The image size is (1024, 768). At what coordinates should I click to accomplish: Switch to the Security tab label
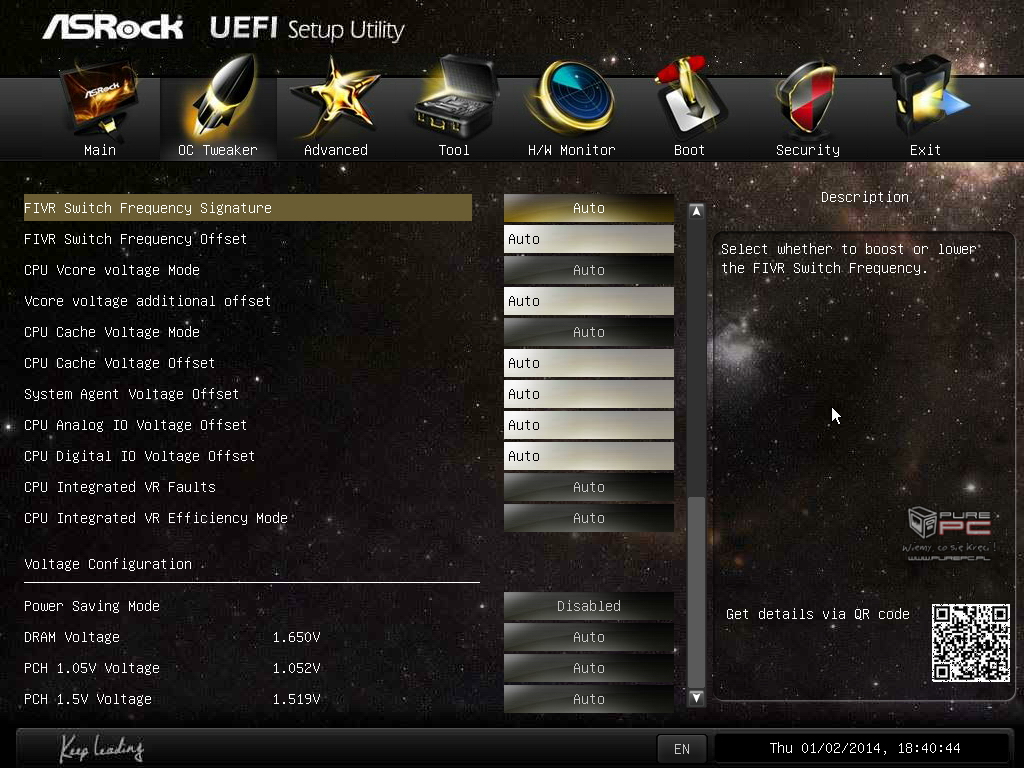click(x=808, y=150)
